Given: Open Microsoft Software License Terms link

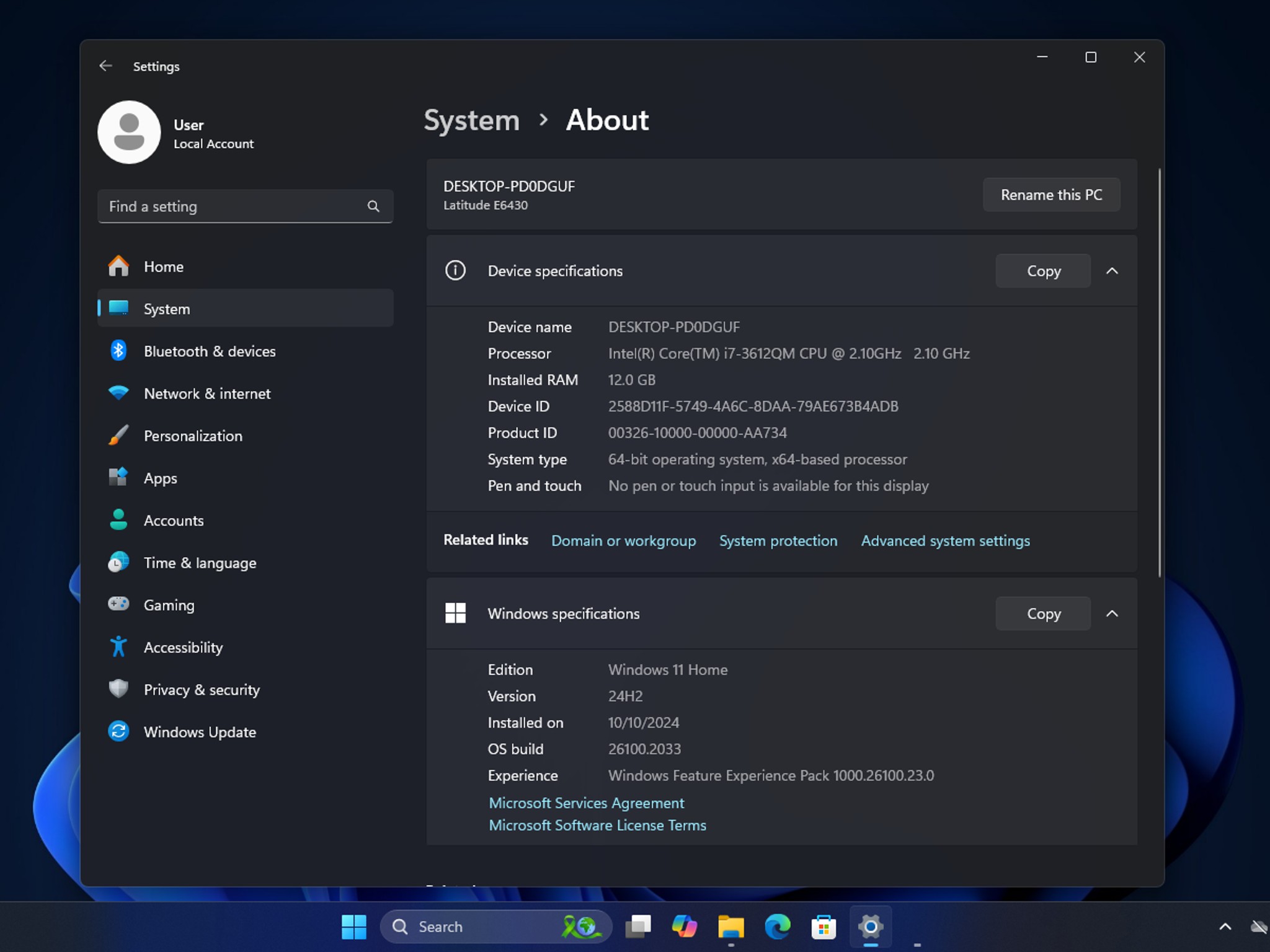Looking at the screenshot, I should coord(597,825).
